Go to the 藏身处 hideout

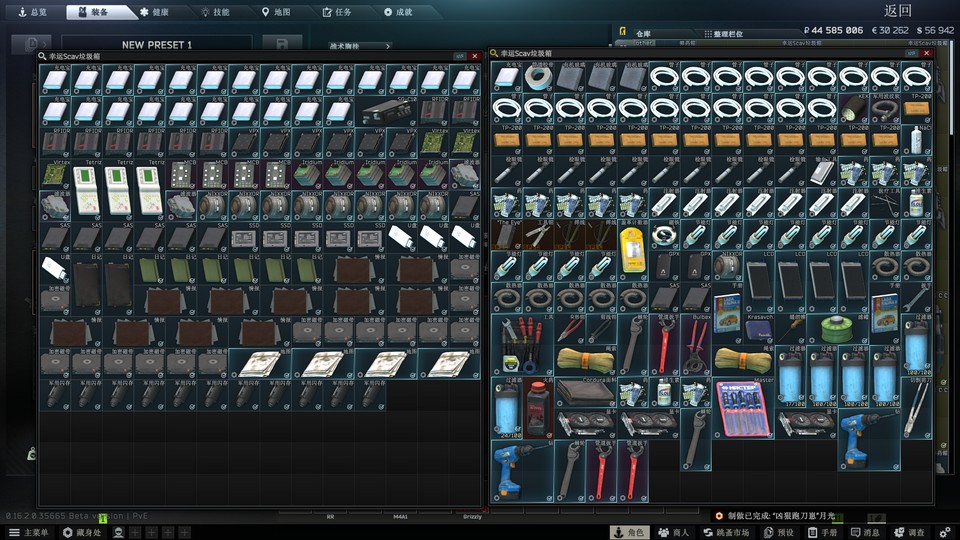[82, 533]
